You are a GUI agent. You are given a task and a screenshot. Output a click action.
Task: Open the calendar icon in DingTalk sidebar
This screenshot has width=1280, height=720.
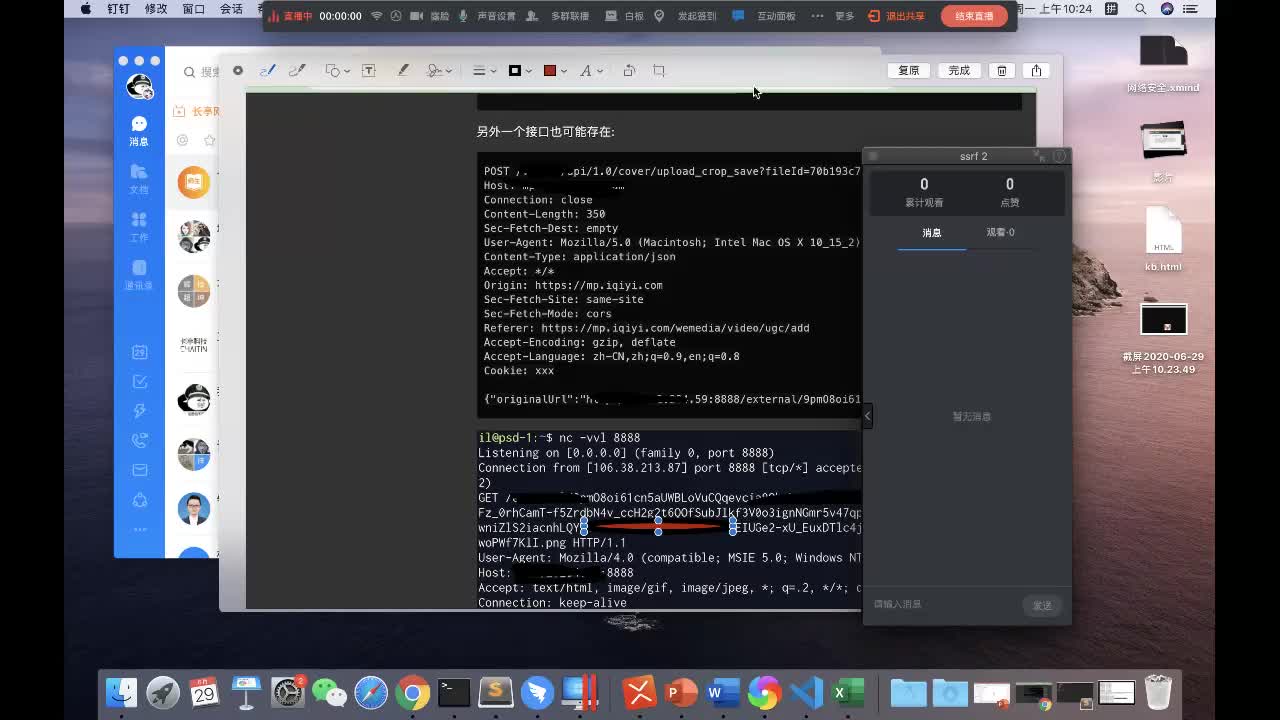(140, 352)
